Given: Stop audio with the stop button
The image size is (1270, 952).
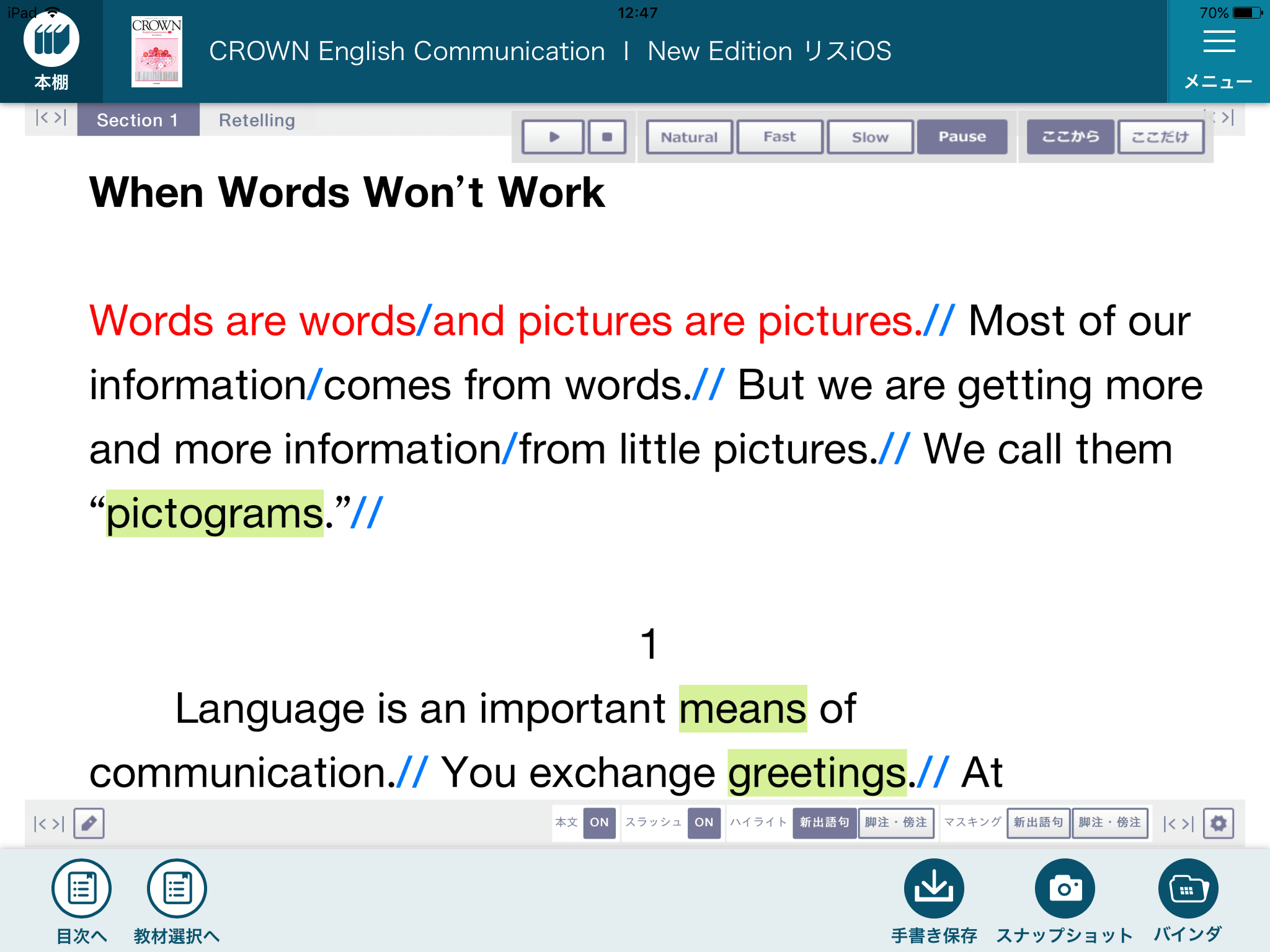Looking at the screenshot, I should pyautogui.click(x=606, y=136).
